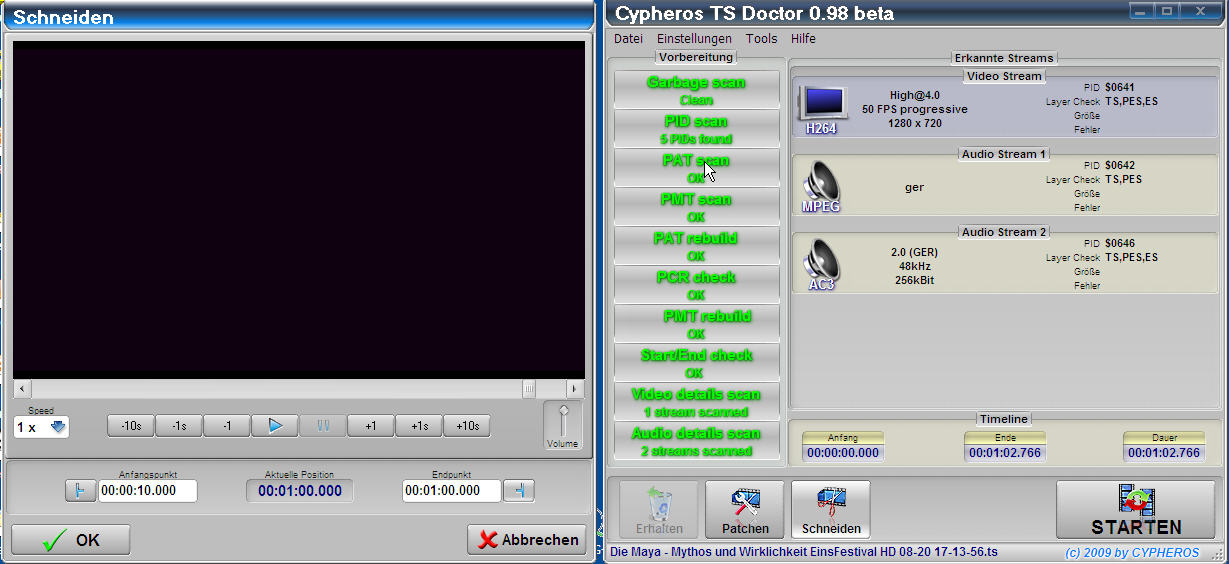Click Audio Stream 1 PID $0642 value

[x=1120, y=166]
